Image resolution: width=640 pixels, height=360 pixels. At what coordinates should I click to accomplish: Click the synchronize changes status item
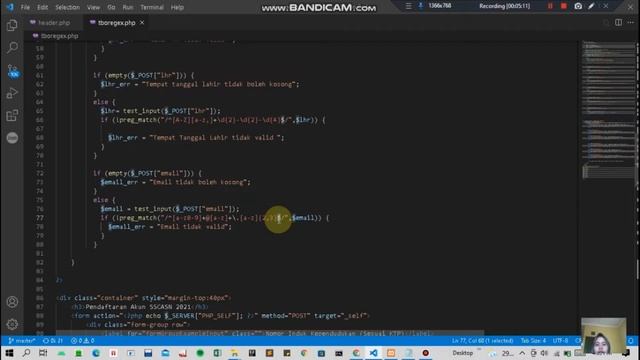click(x=53, y=340)
